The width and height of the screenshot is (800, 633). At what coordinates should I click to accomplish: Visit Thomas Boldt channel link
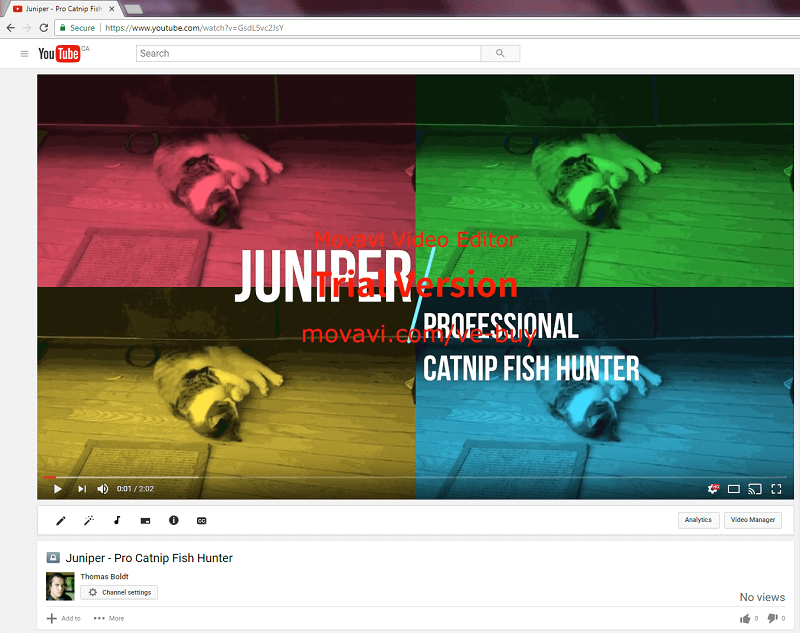pos(104,576)
